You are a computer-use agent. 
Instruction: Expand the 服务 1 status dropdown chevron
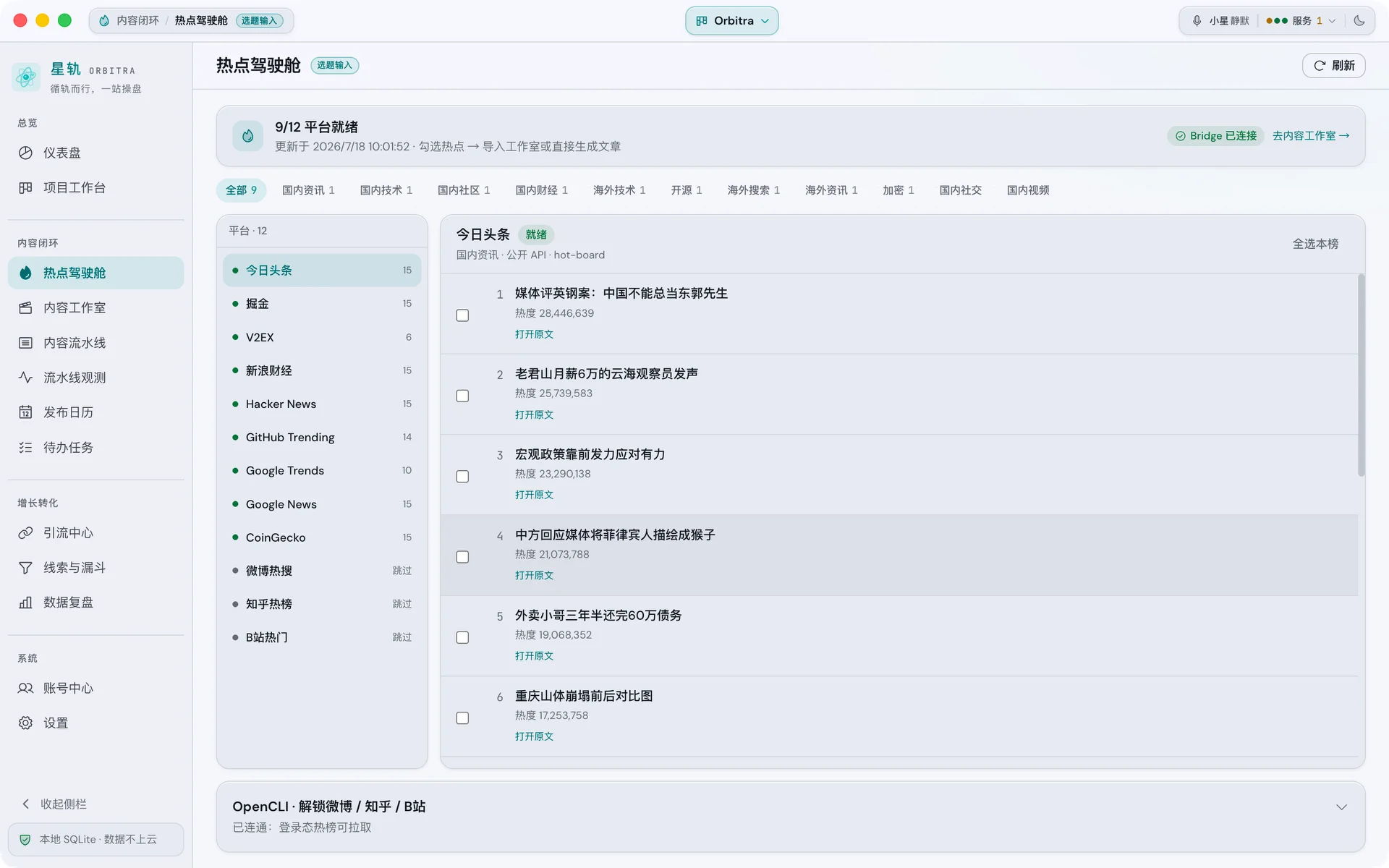click(1332, 21)
